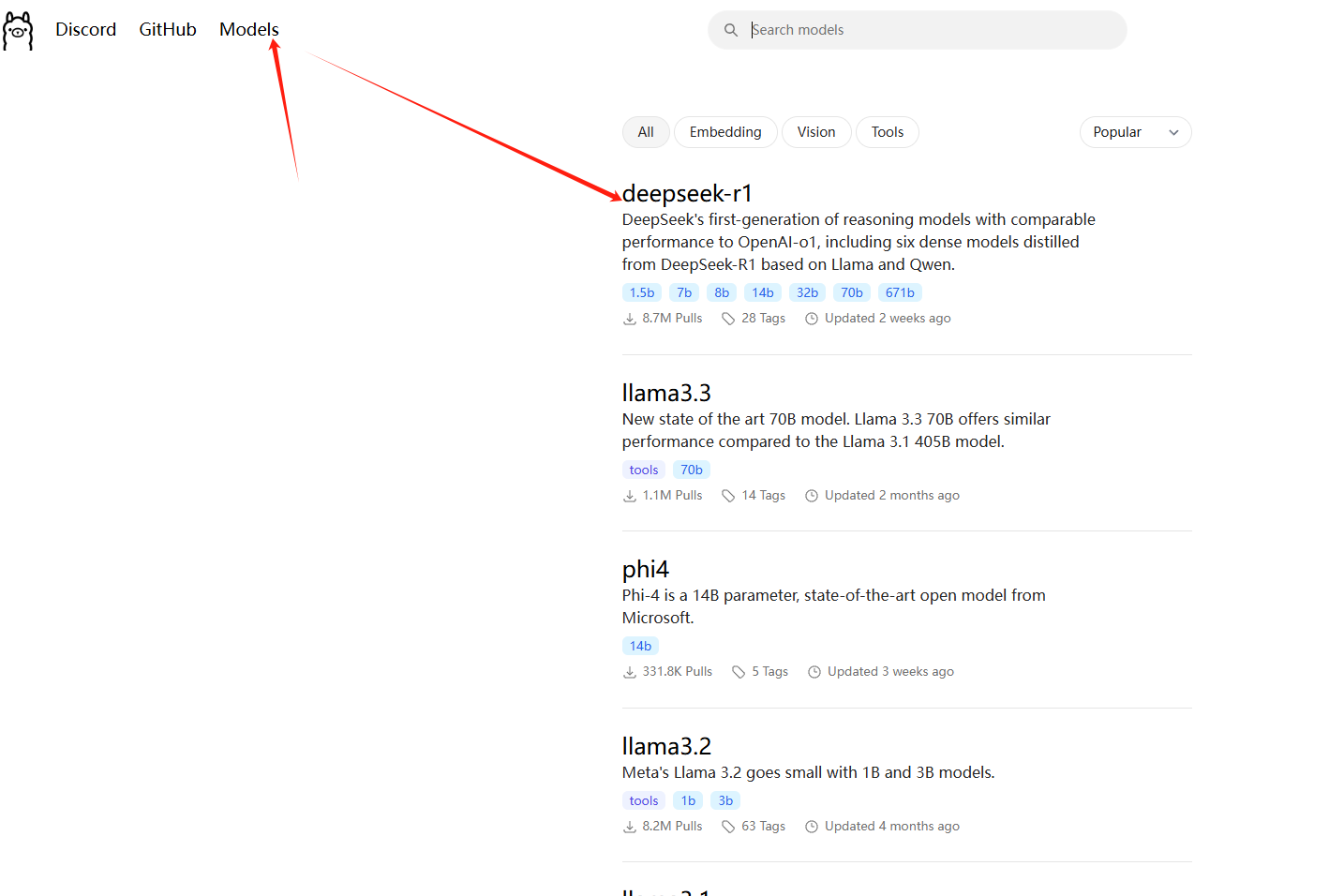This screenshot has height=896, width=1344.
Task: Click the download icon beside 8.2M Pulls
Action: (x=630, y=827)
